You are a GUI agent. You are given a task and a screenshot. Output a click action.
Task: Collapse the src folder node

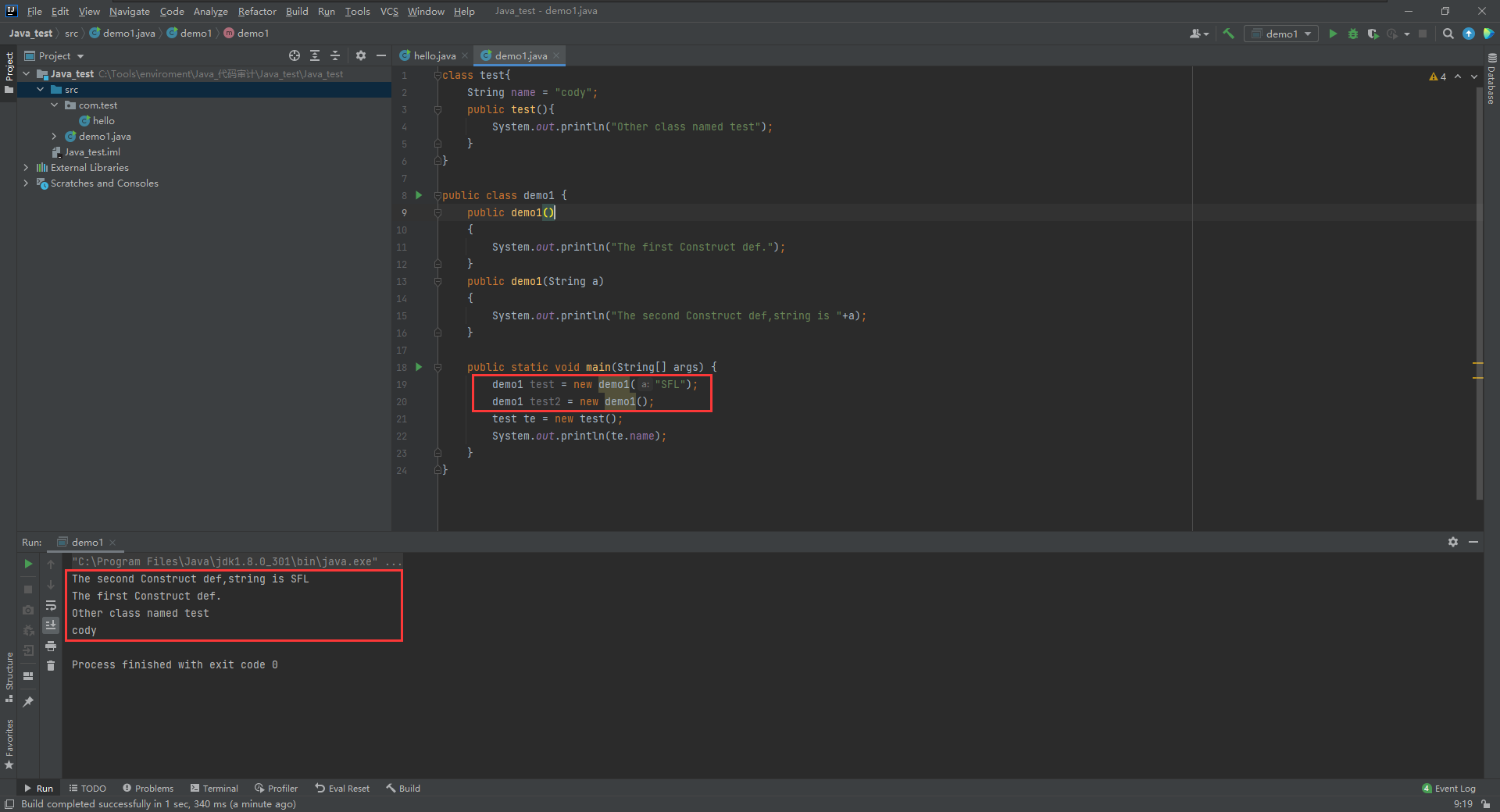41,90
